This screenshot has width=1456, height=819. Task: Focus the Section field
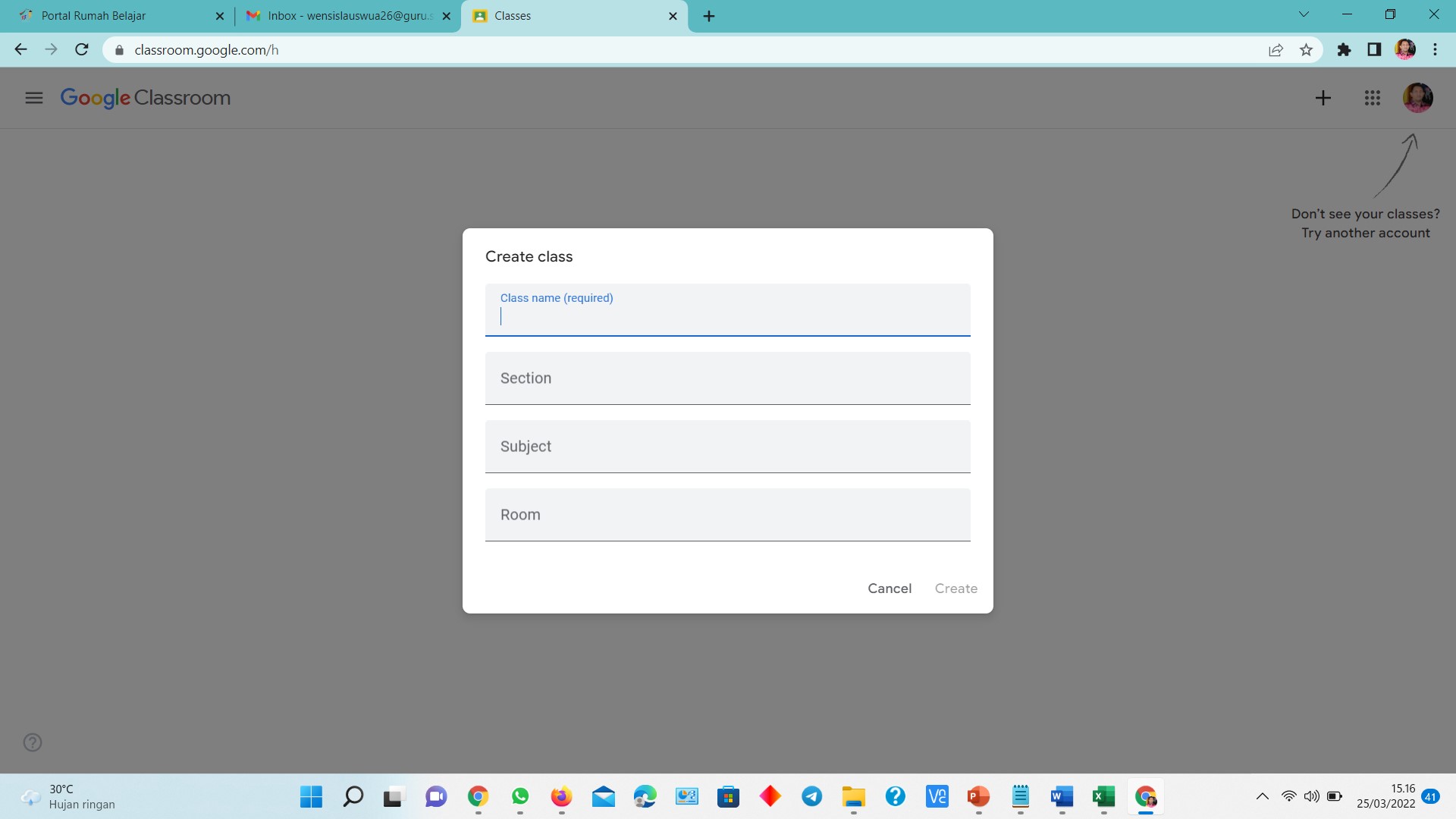point(727,378)
